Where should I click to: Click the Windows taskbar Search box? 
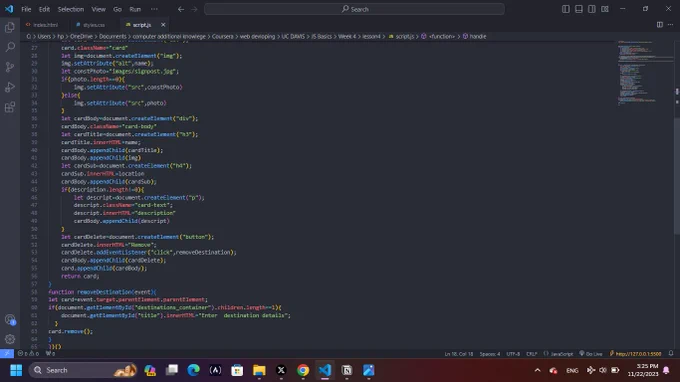pyautogui.click(x=82, y=370)
